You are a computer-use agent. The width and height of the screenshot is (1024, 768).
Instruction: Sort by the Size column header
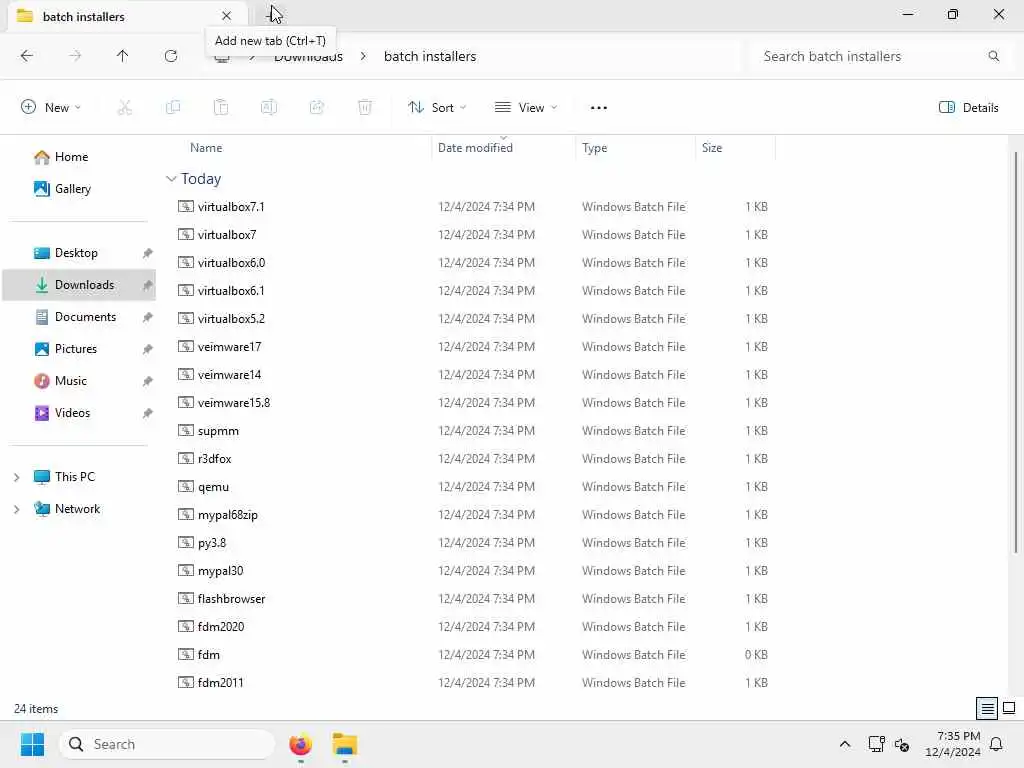coord(712,148)
